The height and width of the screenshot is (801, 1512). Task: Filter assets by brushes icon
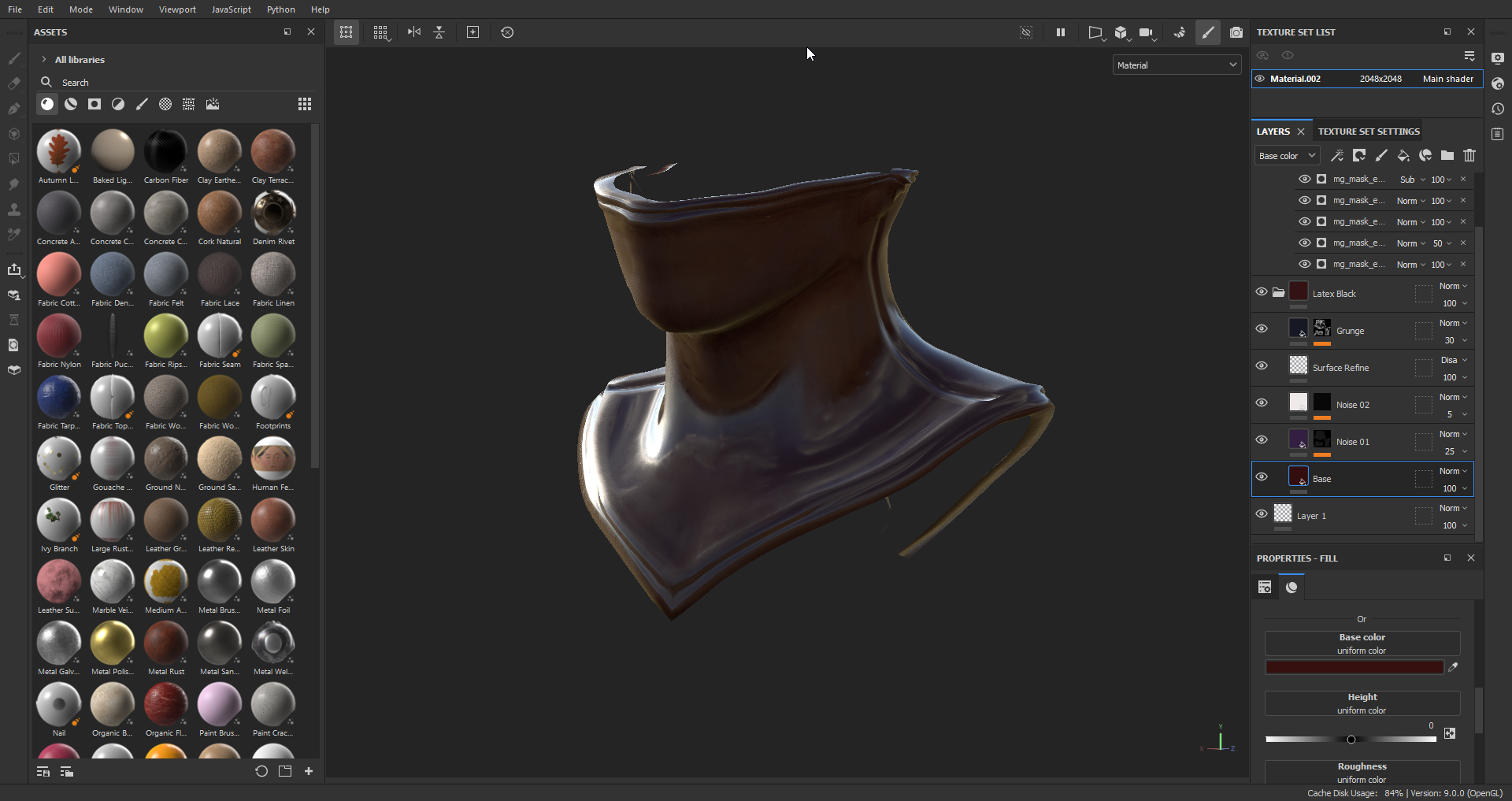pos(142,104)
